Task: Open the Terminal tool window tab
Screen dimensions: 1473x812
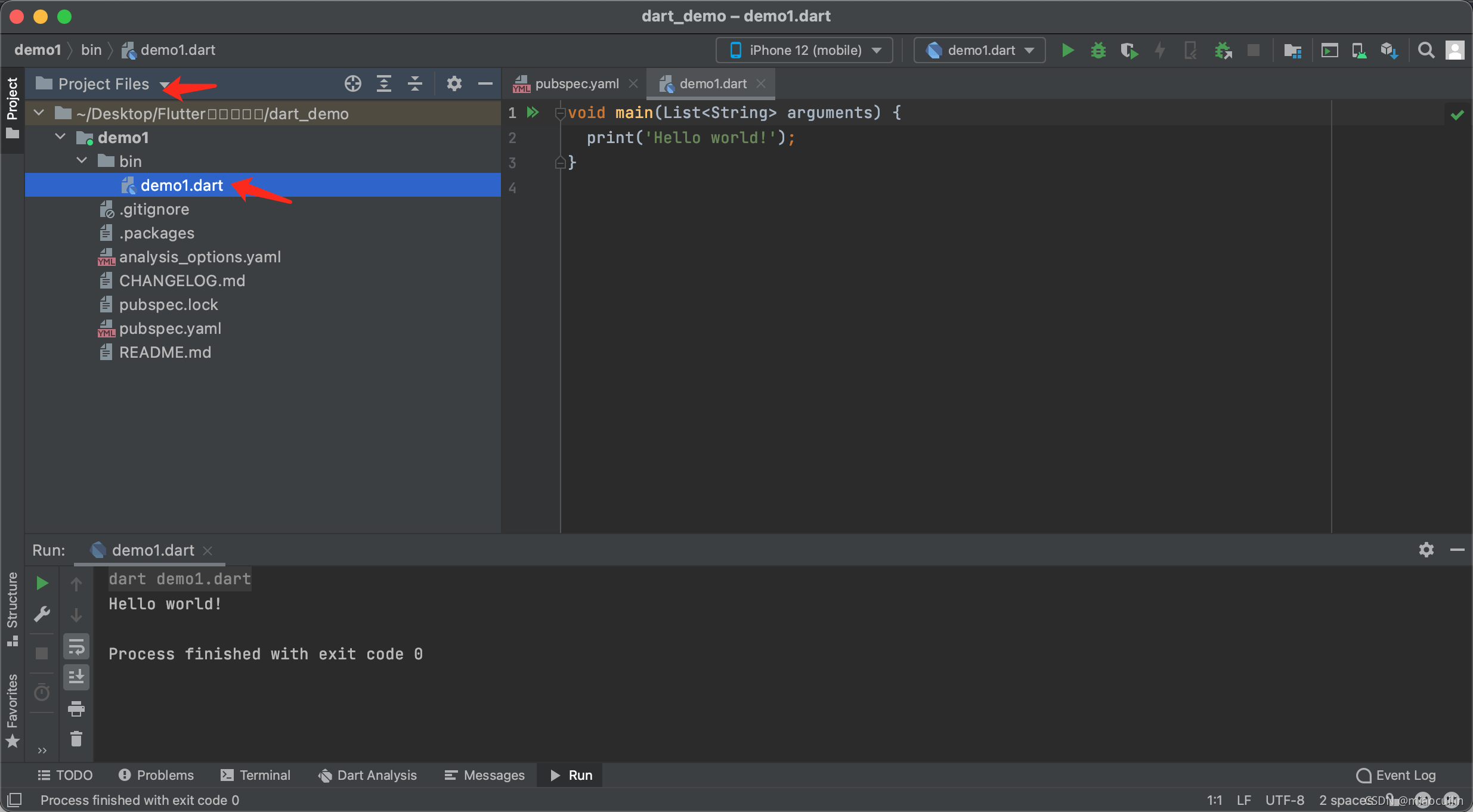Action: pos(256,775)
